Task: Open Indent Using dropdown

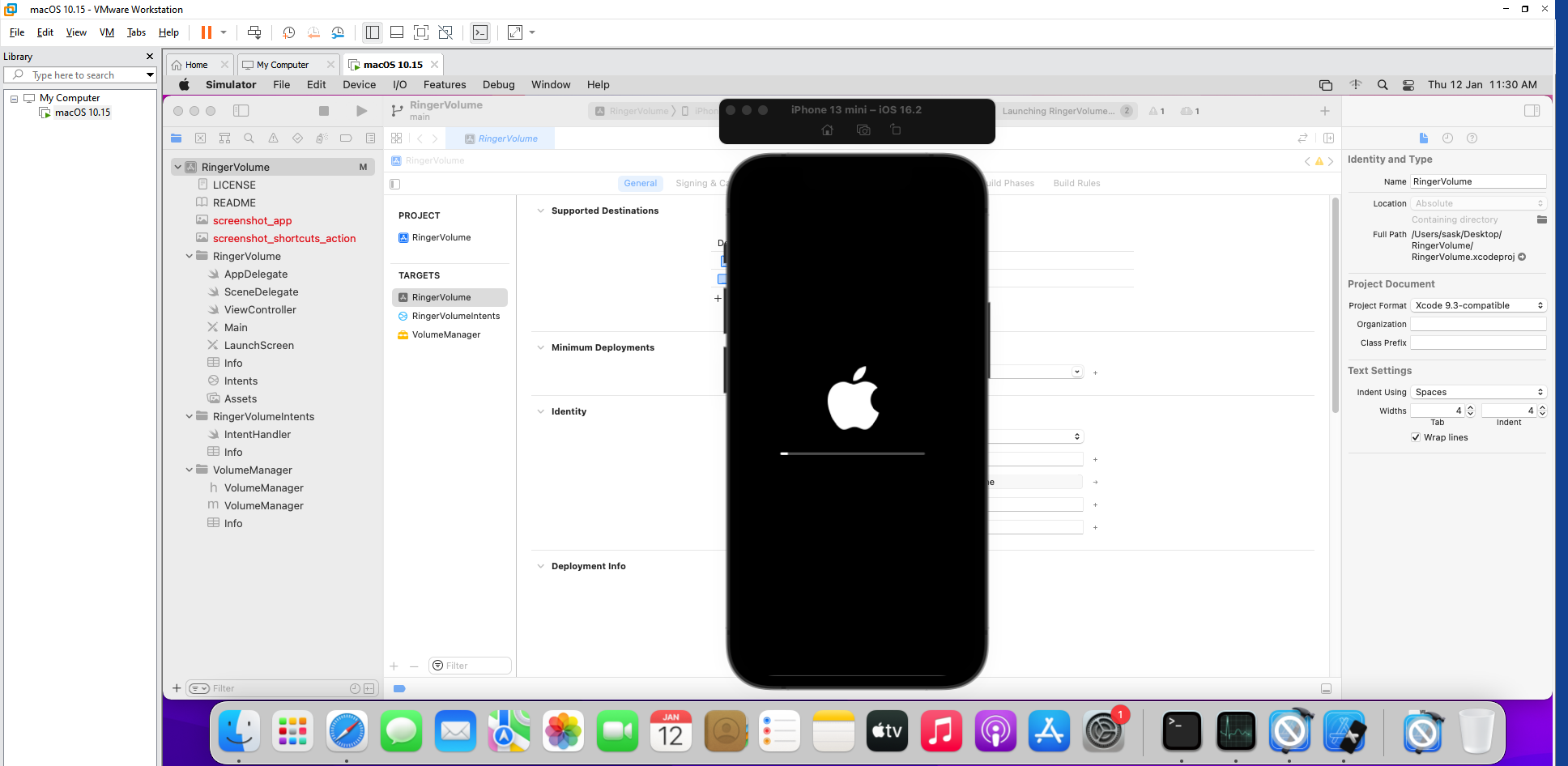Action: pyautogui.click(x=1478, y=392)
